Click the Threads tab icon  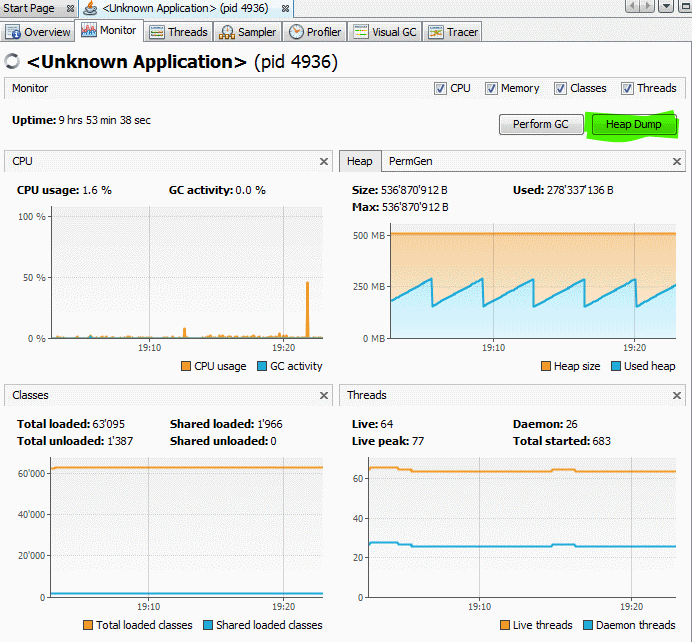click(x=157, y=32)
